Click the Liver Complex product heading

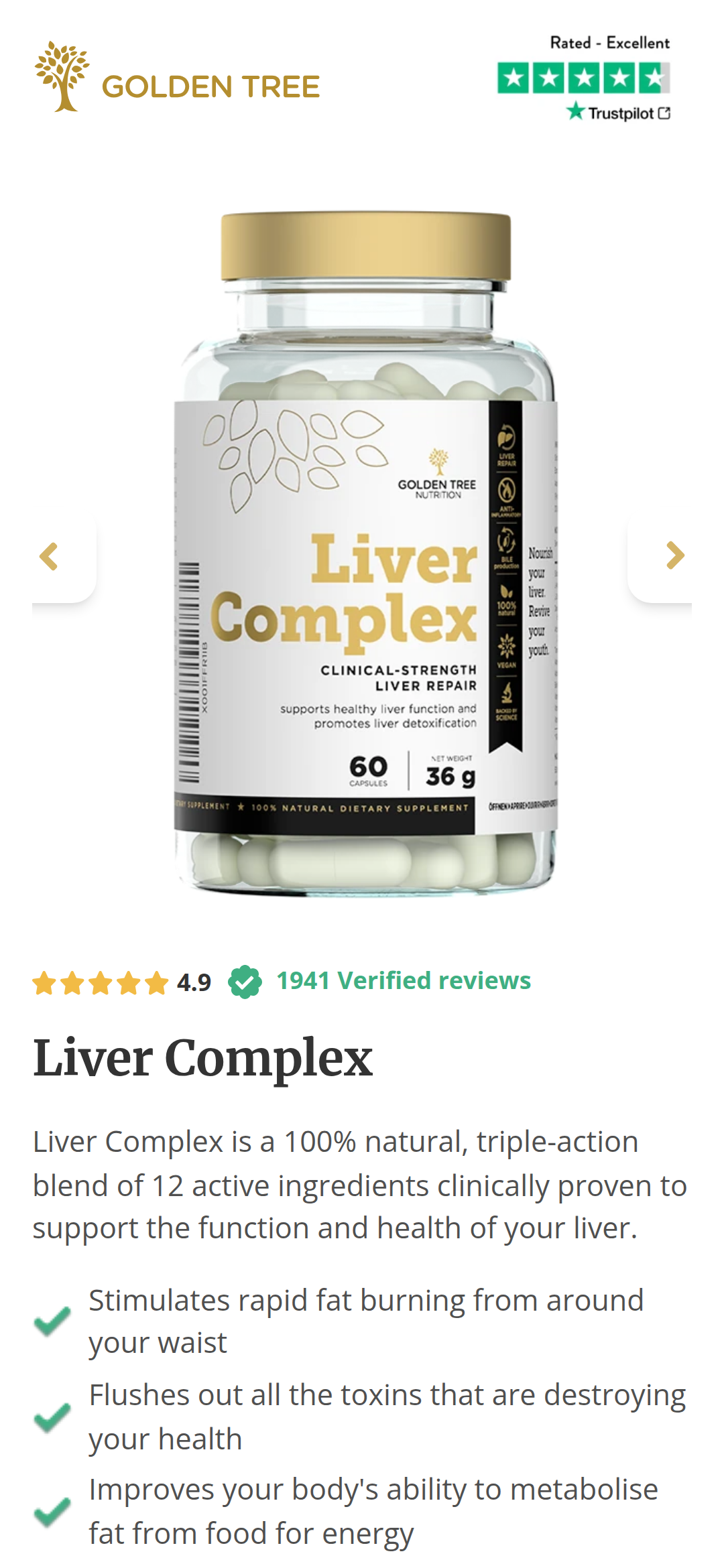tap(202, 1058)
